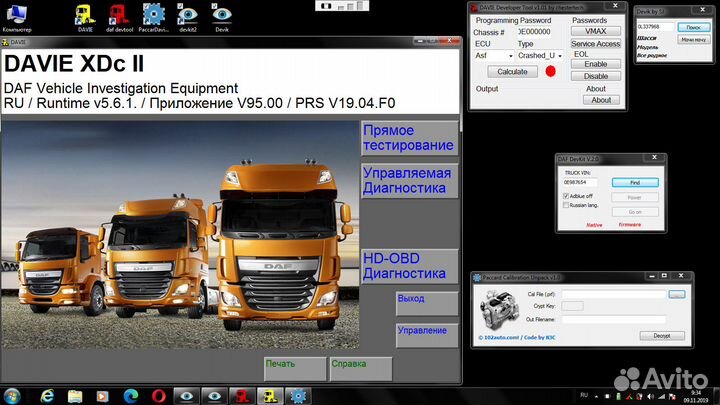Click the EOL Disable button
The height and width of the screenshot is (405, 720).
(x=596, y=76)
